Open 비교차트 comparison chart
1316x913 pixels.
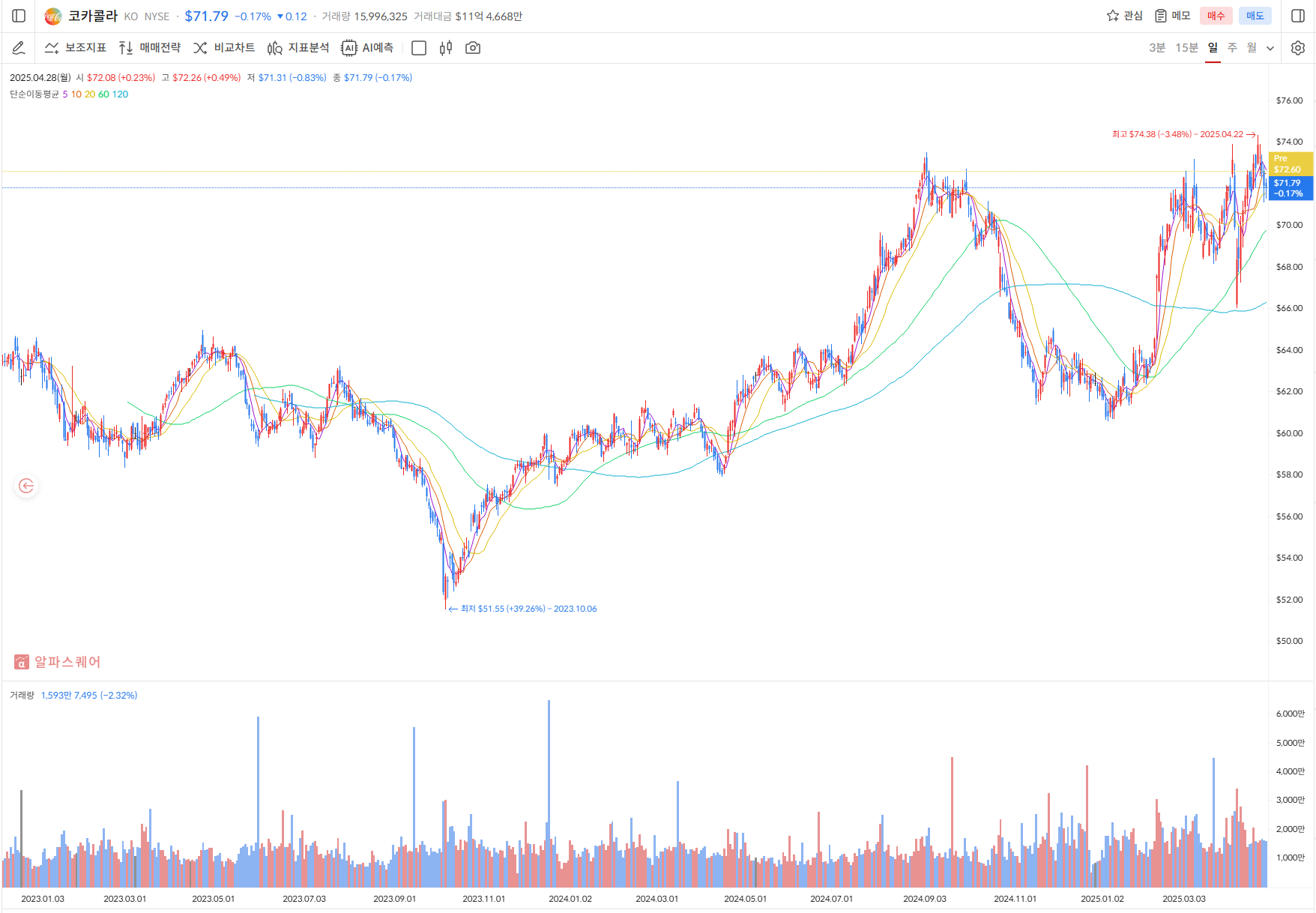[224, 48]
